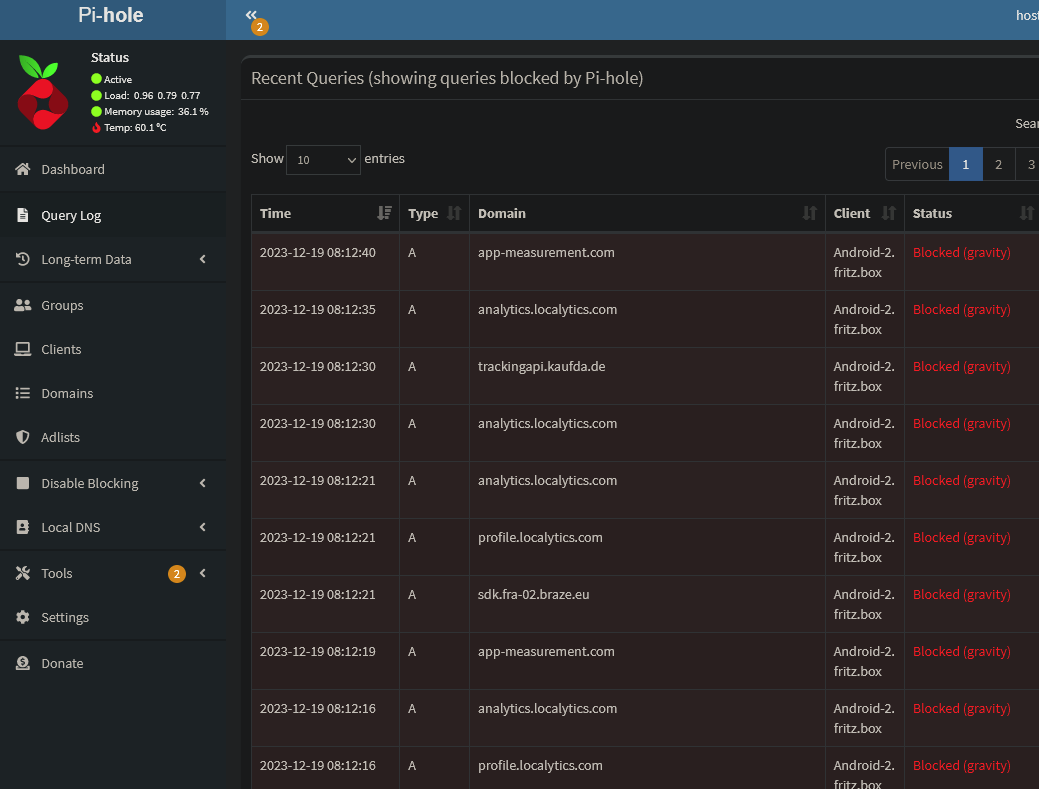Expand the Disable Blocking submenu chevron
1039x789 pixels.
pos(203,483)
